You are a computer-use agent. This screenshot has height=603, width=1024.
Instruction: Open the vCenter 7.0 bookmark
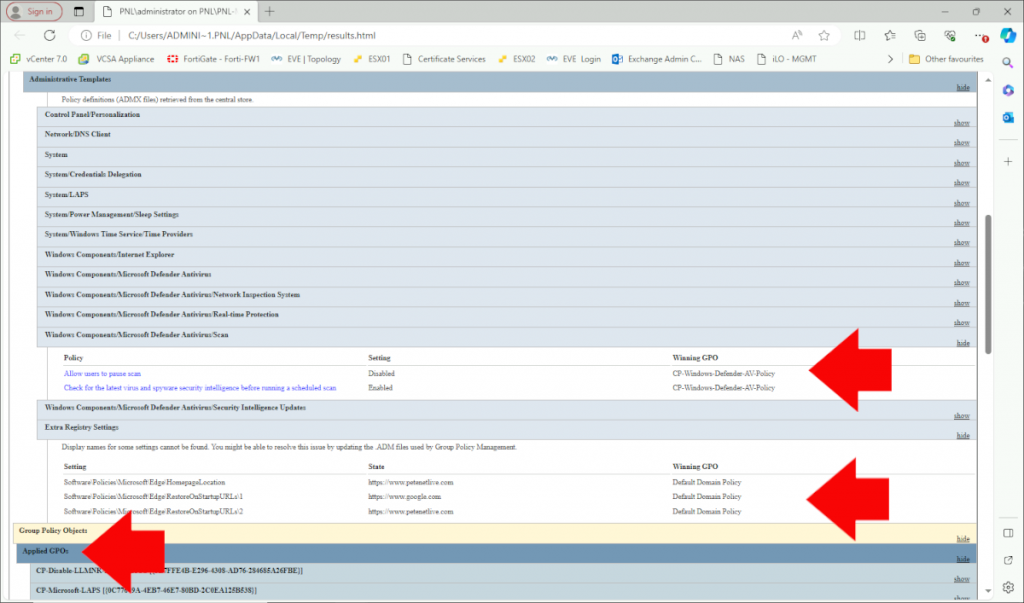(40, 59)
